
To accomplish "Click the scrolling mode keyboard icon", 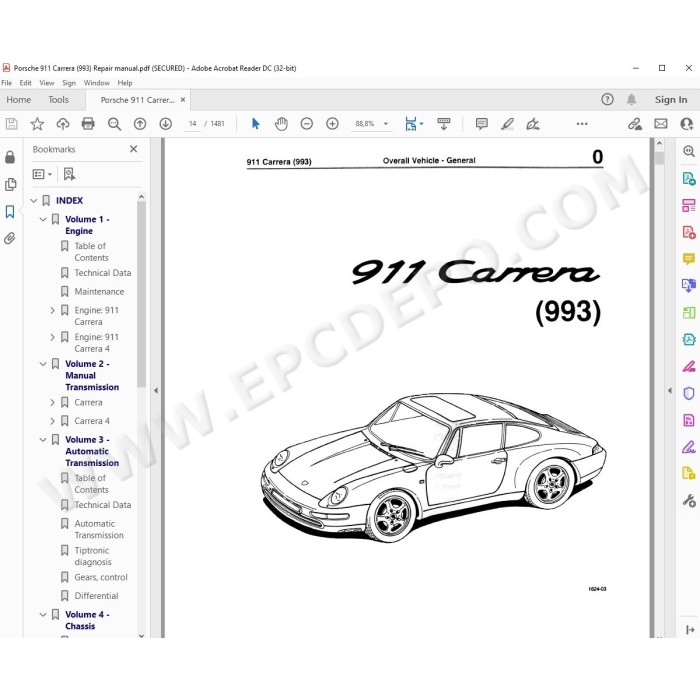I will (x=444, y=124).
